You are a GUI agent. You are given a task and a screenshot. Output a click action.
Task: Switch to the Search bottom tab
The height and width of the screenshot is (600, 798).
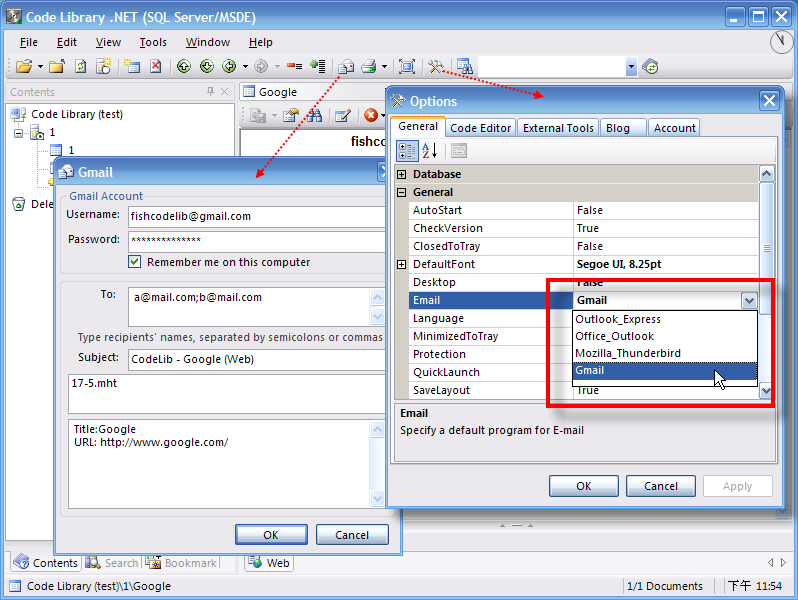tap(112, 563)
